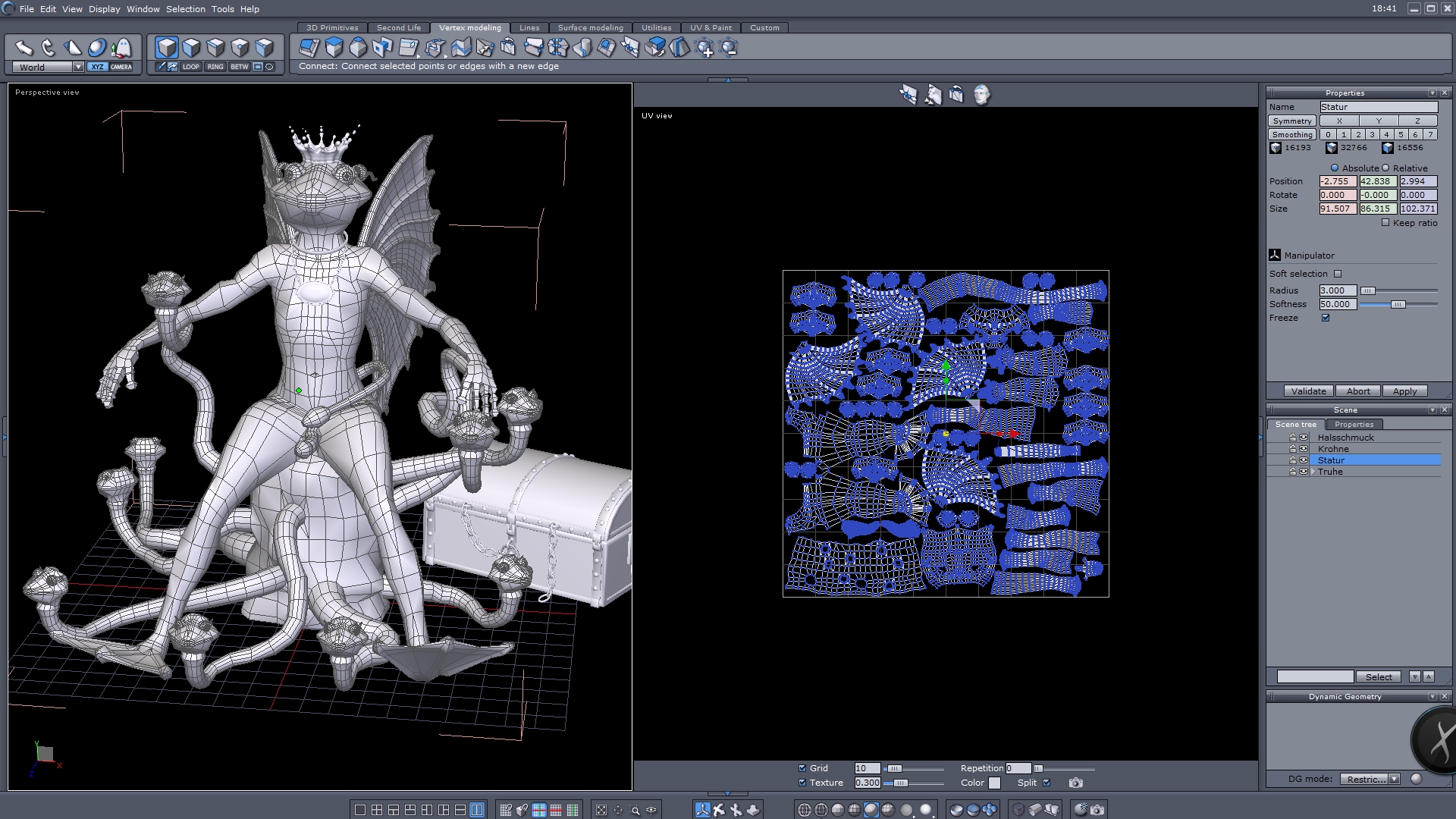
Task: Adjust the Softness slider
Action: point(1398,304)
